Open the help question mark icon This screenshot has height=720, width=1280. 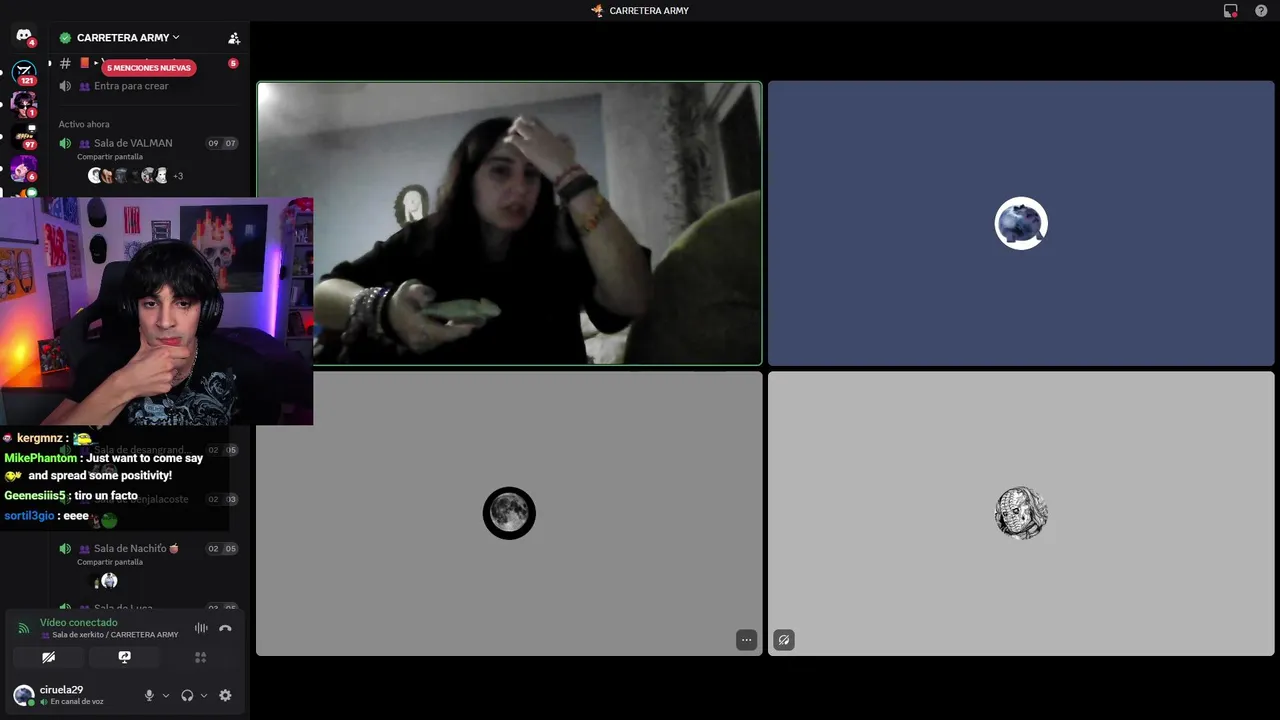pyautogui.click(x=1261, y=11)
